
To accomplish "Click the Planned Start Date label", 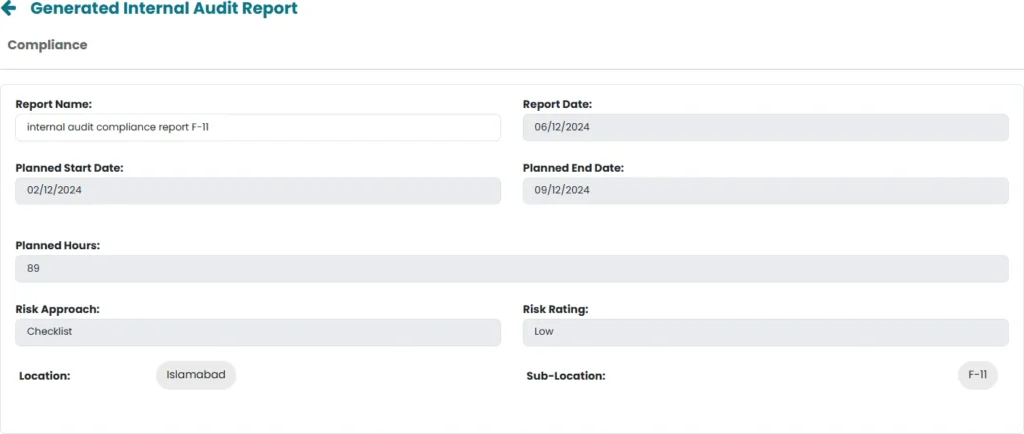I will [69, 168].
